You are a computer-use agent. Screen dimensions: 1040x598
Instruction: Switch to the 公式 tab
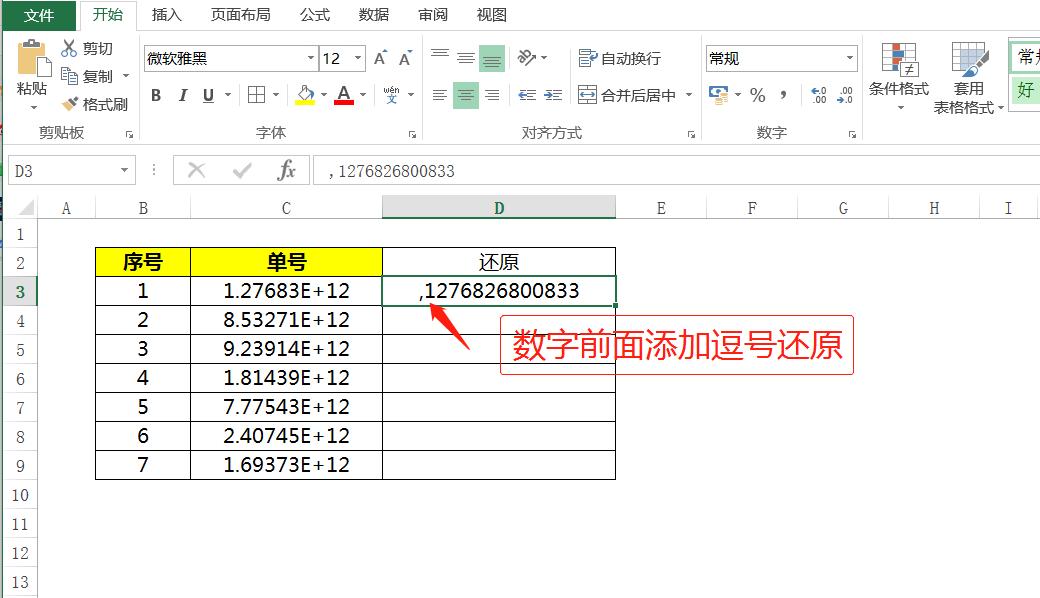point(314,15)
